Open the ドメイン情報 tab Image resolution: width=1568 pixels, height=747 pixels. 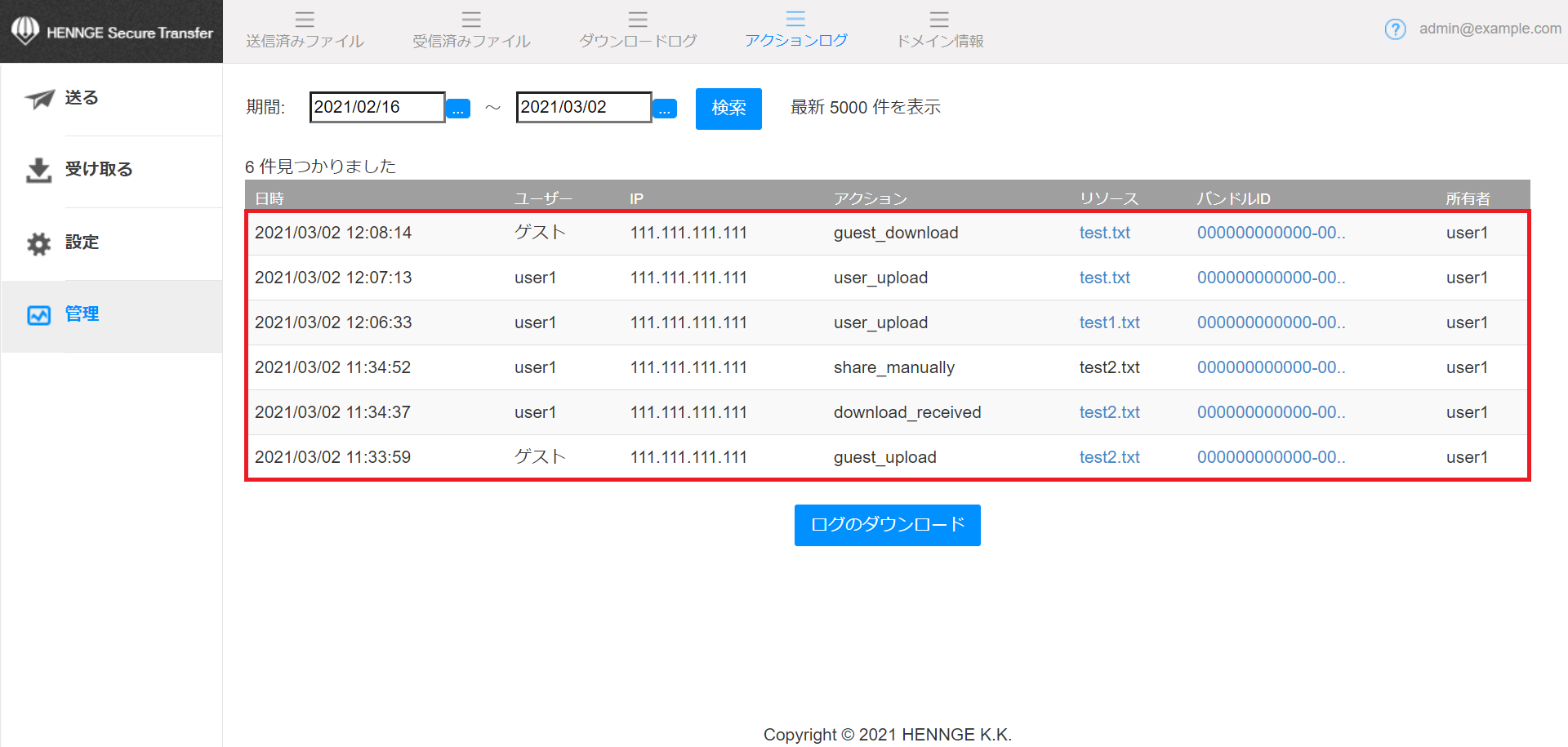939,41
